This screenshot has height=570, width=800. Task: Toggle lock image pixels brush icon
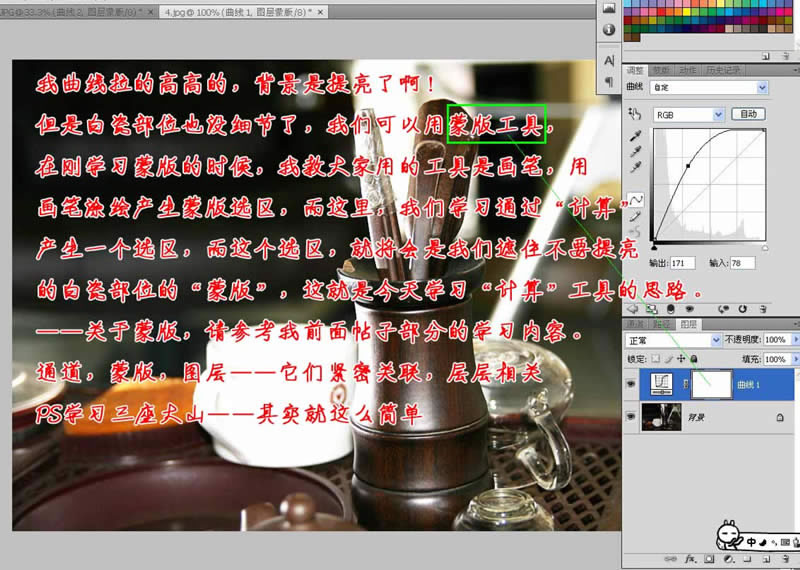[x=668, y=359]
